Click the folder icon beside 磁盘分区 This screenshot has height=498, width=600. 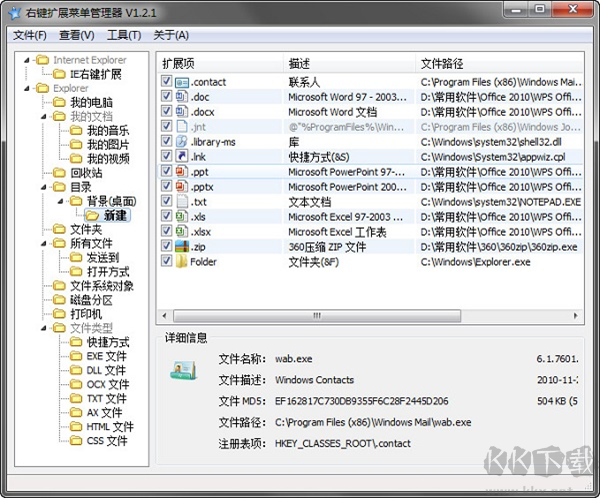59,300
